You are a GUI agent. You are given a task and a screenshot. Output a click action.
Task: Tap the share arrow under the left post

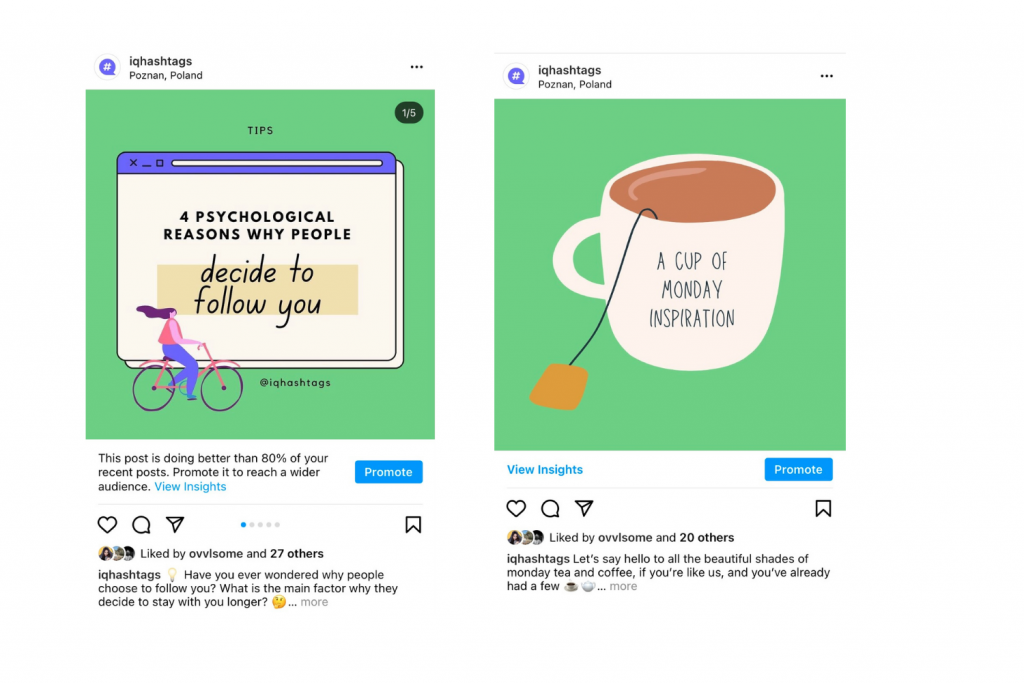coord(175,524)
